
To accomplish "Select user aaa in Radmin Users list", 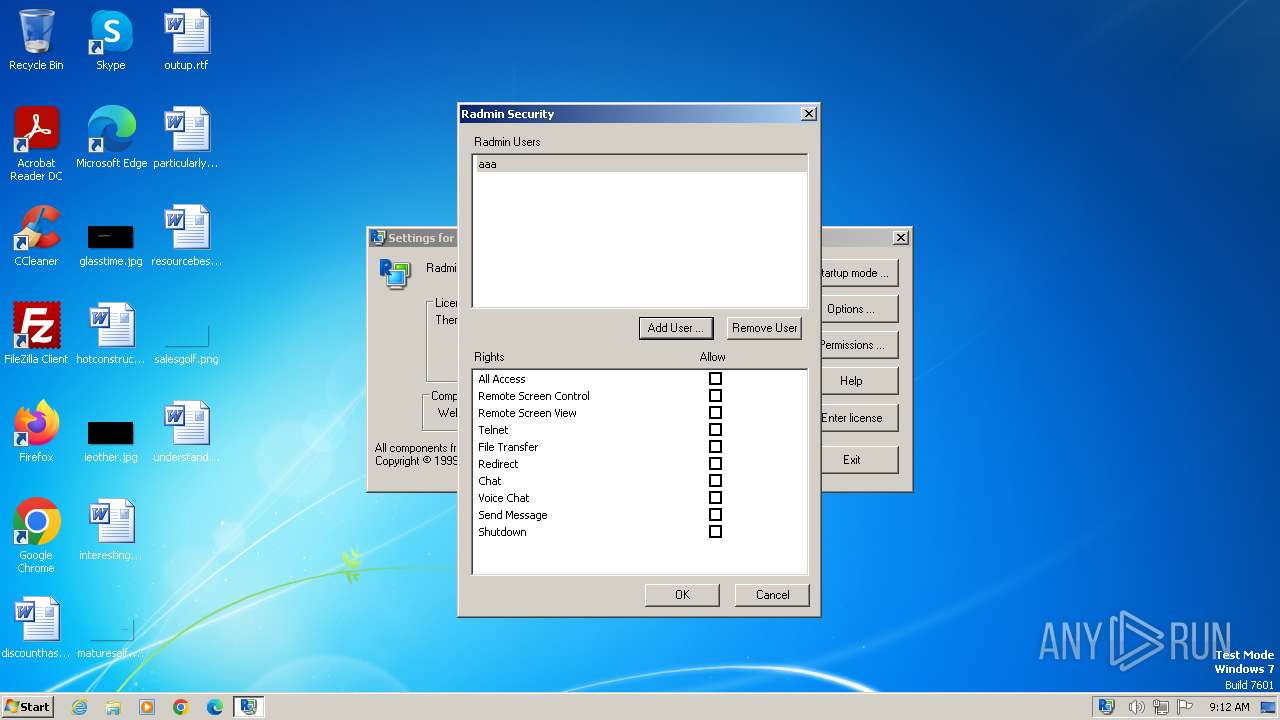I will pos(639,164).
